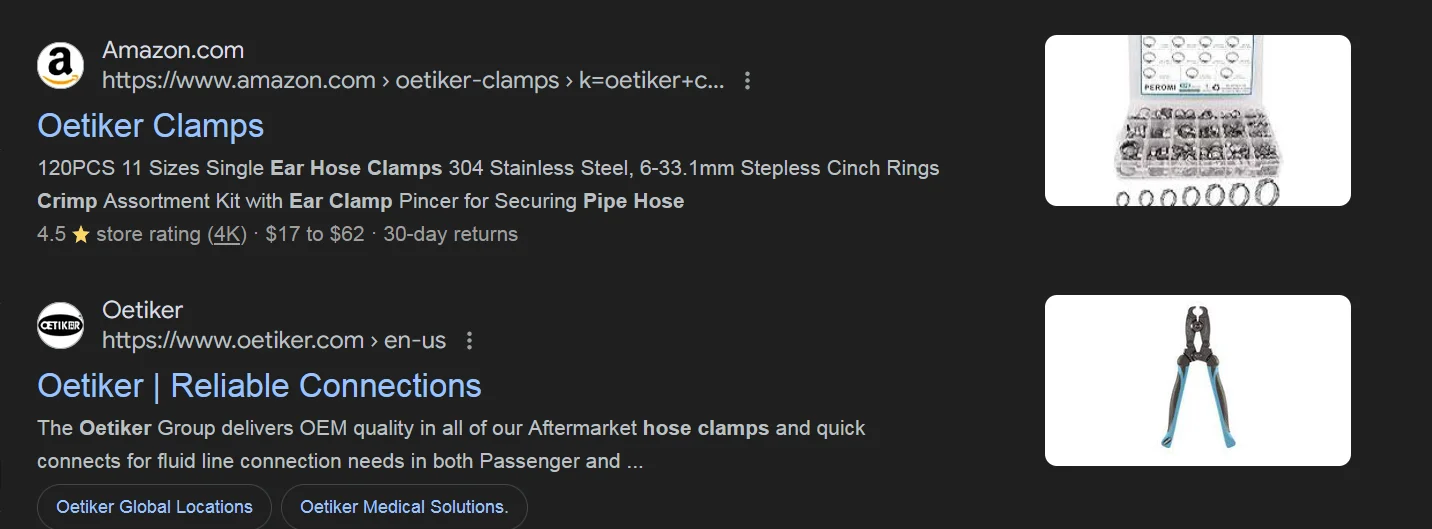
Task: Open the three-dot menu beside the Amazon URL
Action: [x=747, y=81]
